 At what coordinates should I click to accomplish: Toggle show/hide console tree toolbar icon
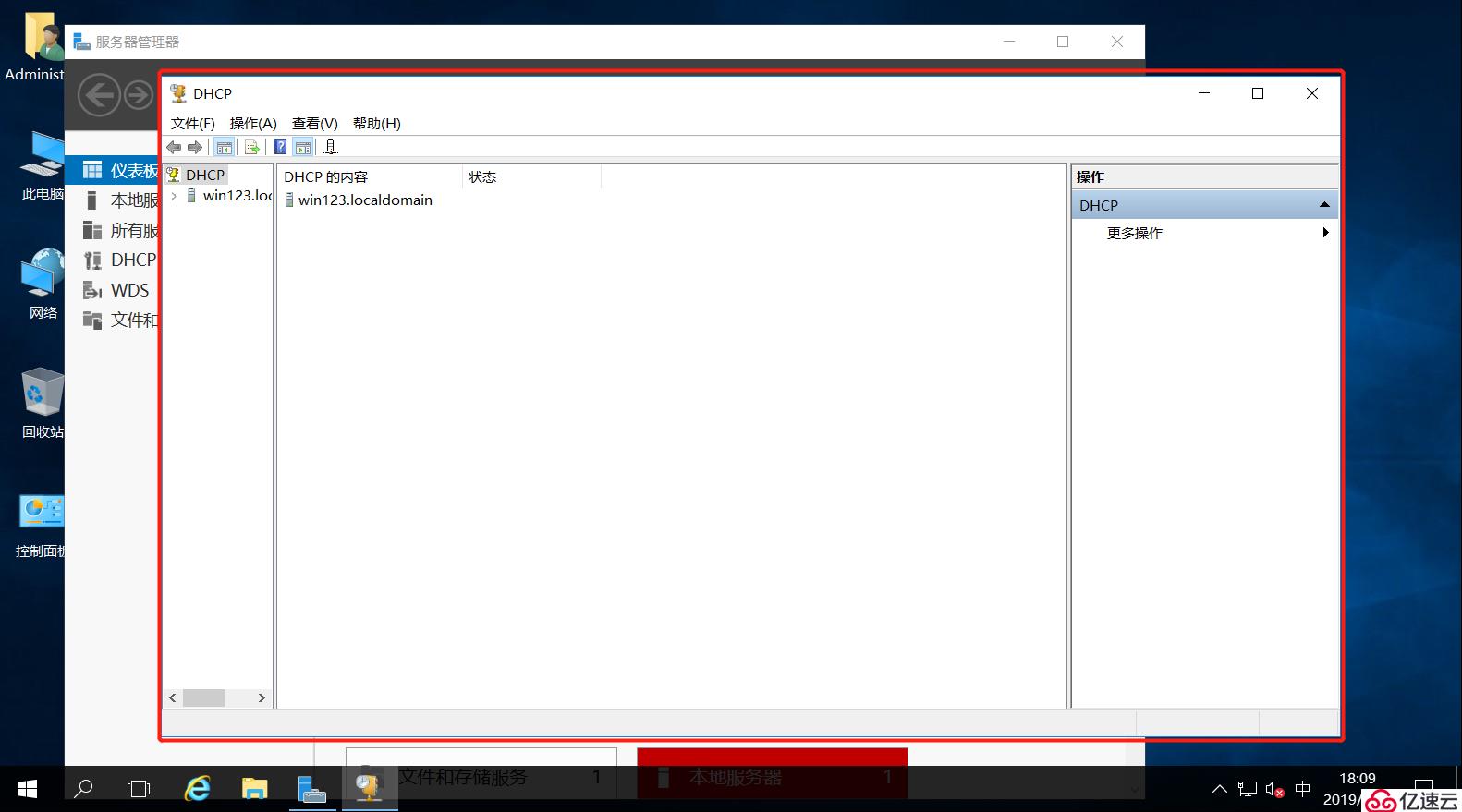(224, 147)
